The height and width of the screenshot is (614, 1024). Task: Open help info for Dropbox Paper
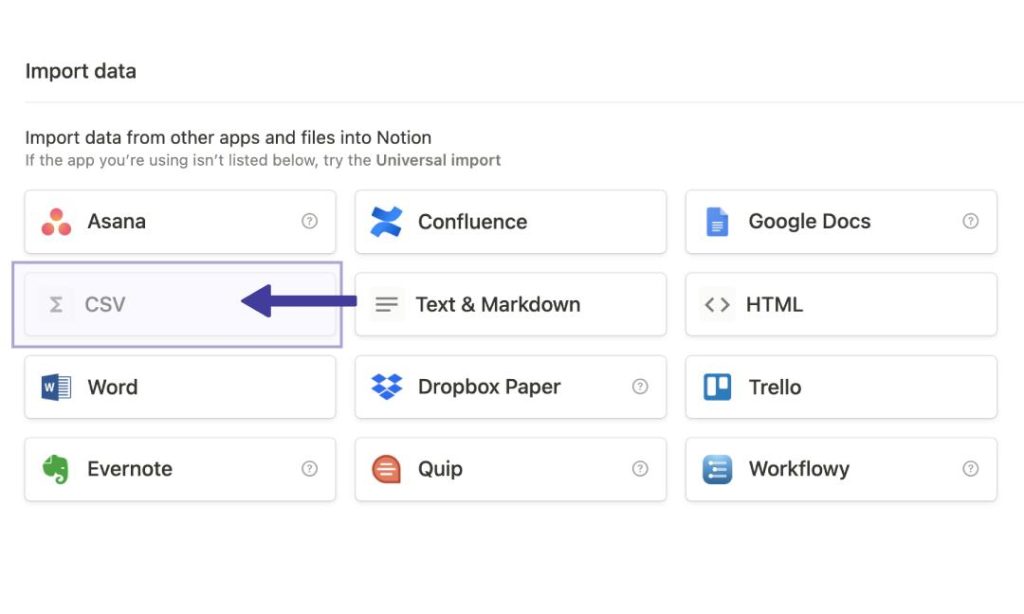(x=640, y=387)
